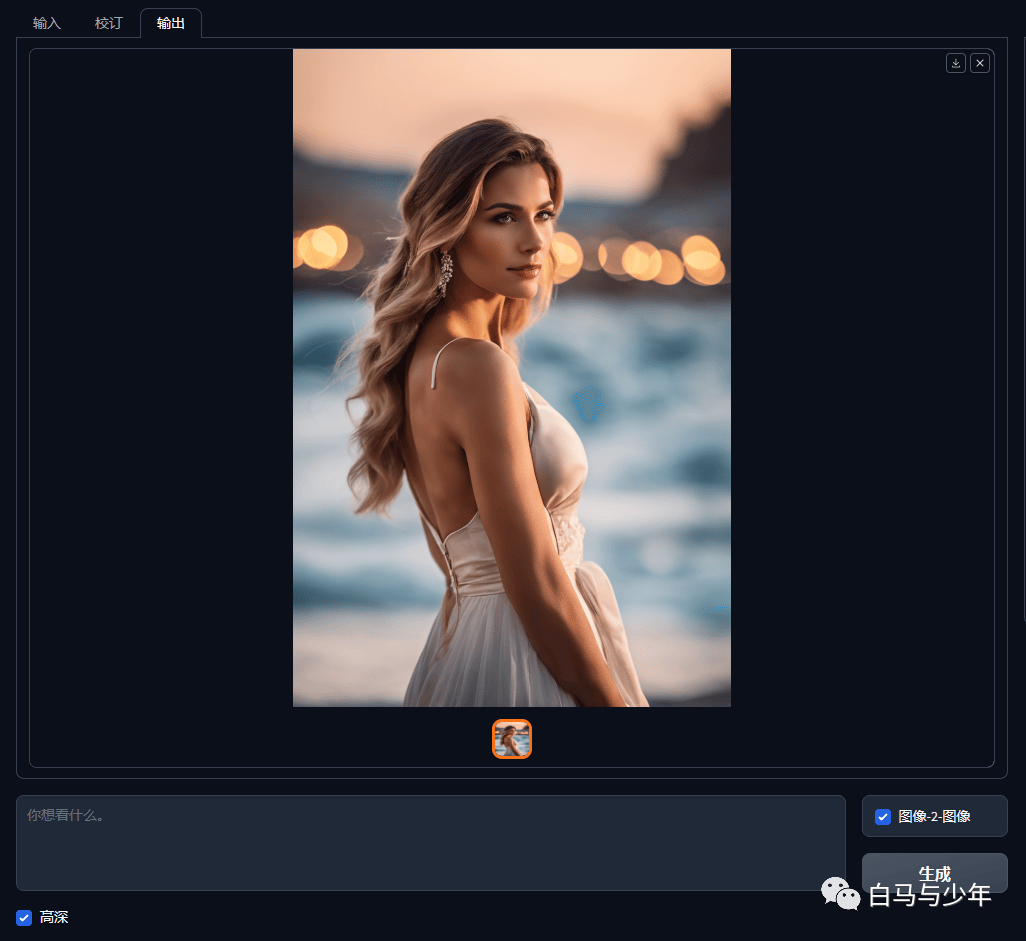Select the gallery thumbnail below the image
Viewport: 1026px width, 941px height.
click(512, 739)
